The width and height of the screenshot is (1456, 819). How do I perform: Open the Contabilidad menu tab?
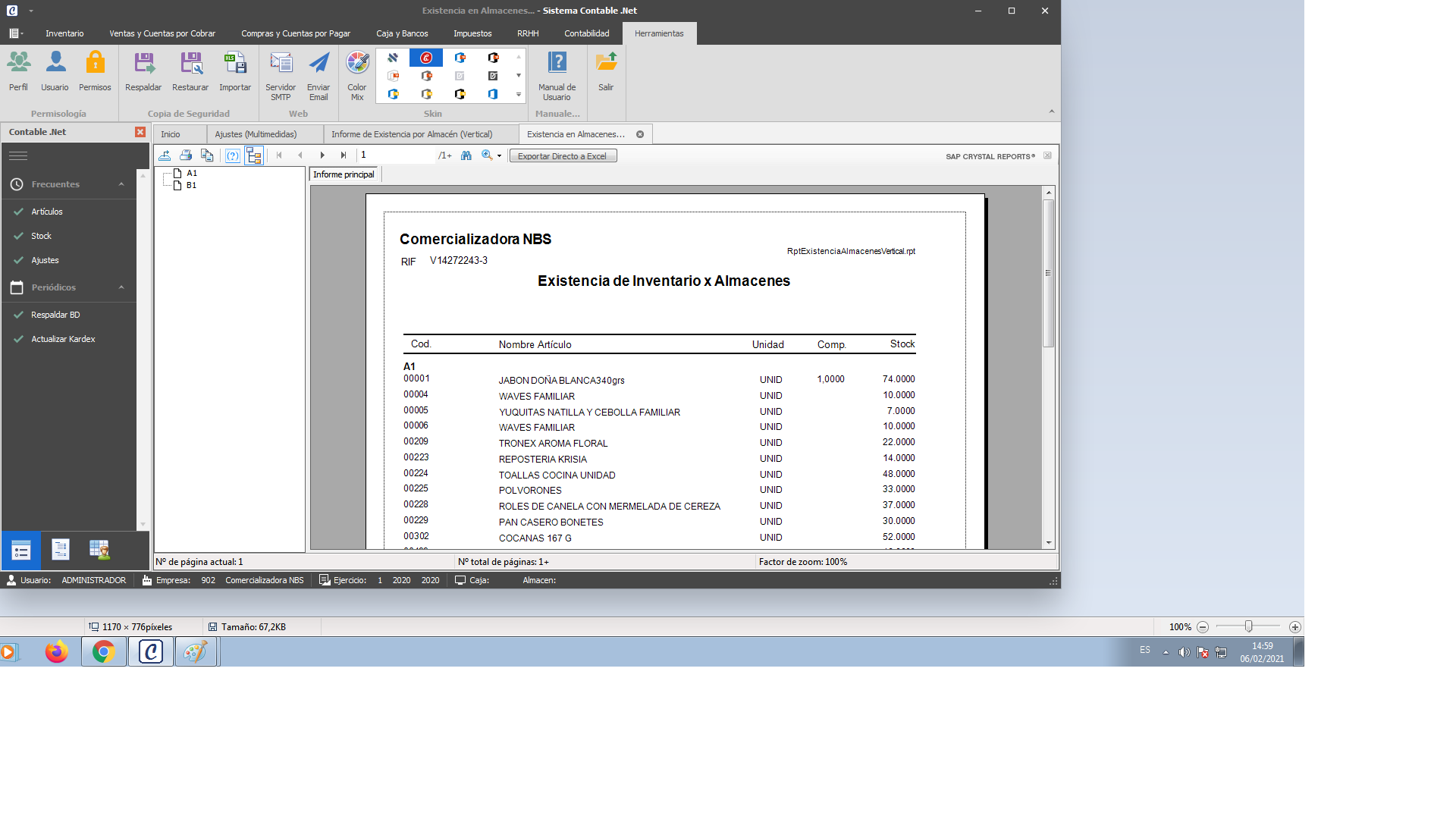[x=587, y=33]
